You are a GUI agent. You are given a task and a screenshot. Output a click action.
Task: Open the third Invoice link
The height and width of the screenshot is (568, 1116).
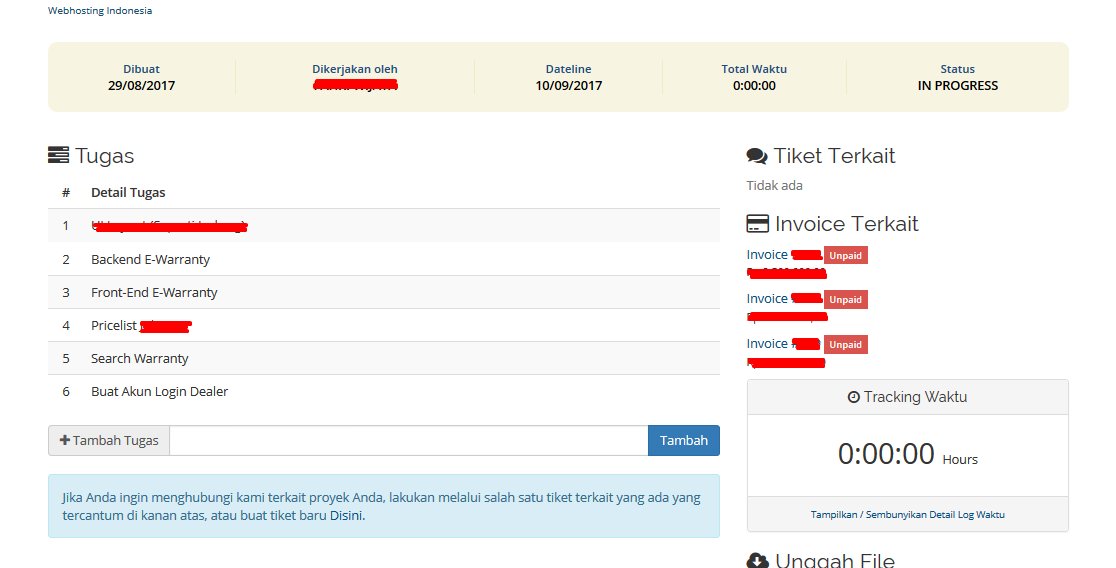pos(767,344)
